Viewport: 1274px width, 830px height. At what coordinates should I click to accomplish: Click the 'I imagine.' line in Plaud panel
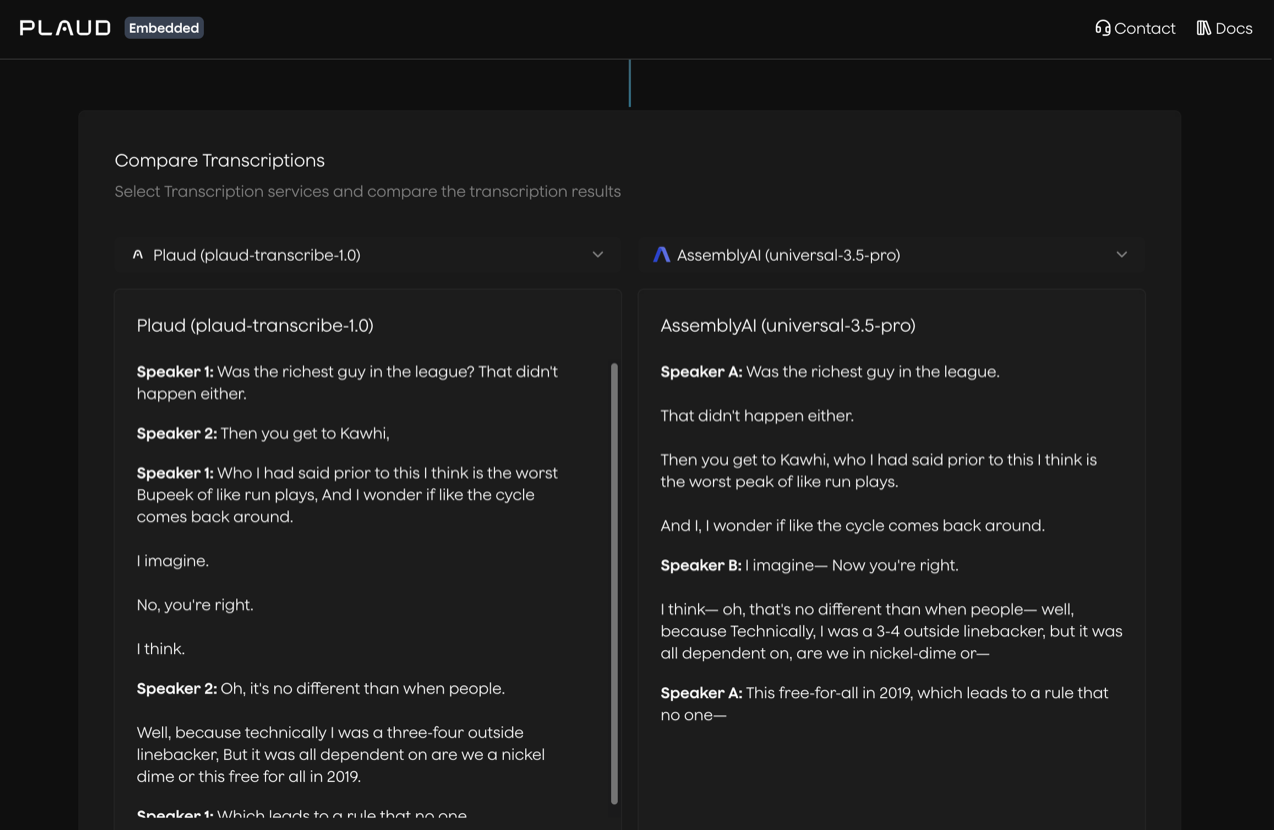(173, 561)
